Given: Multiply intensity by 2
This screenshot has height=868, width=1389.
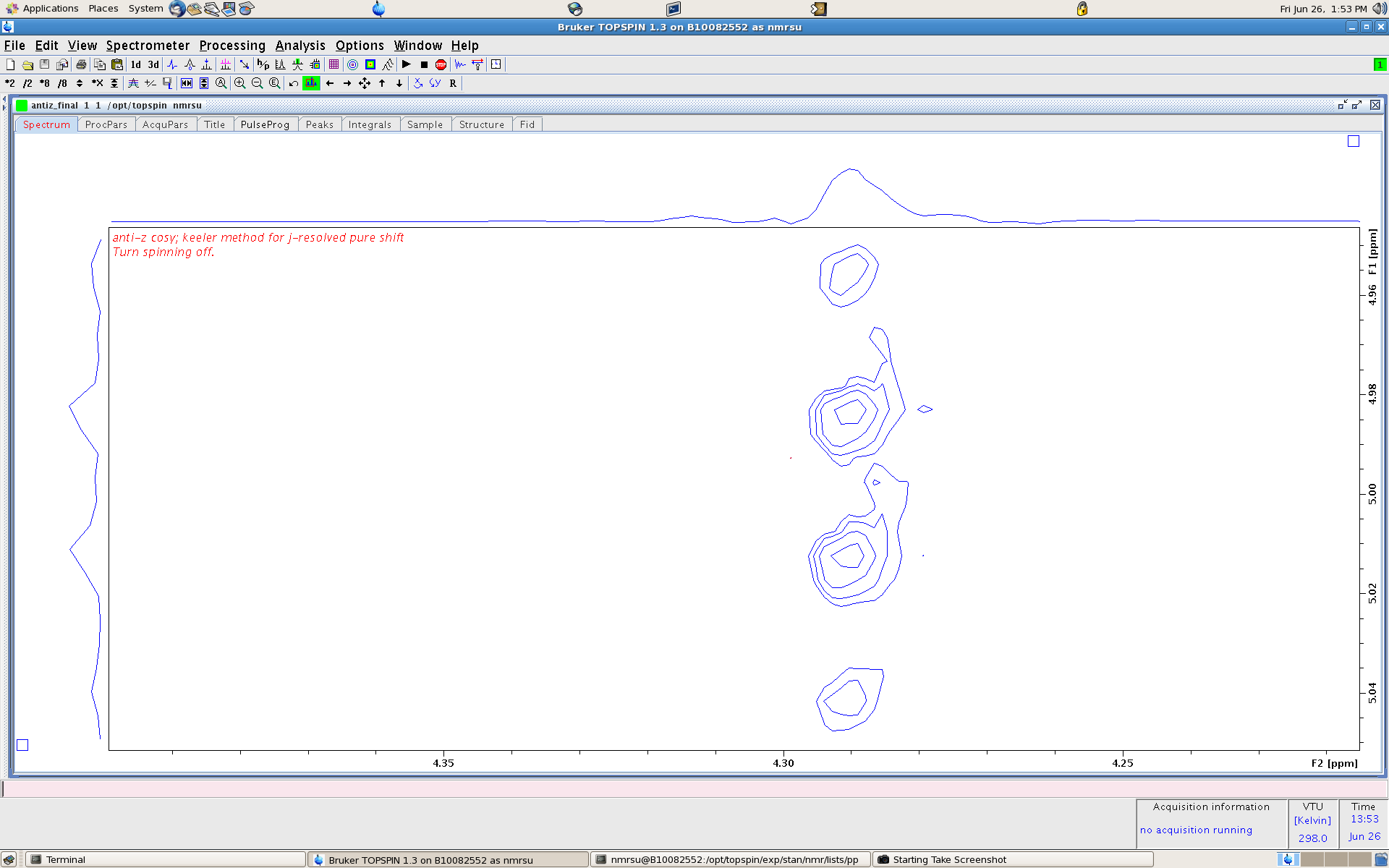Looking at the screenshot, I should pos(10,83).
